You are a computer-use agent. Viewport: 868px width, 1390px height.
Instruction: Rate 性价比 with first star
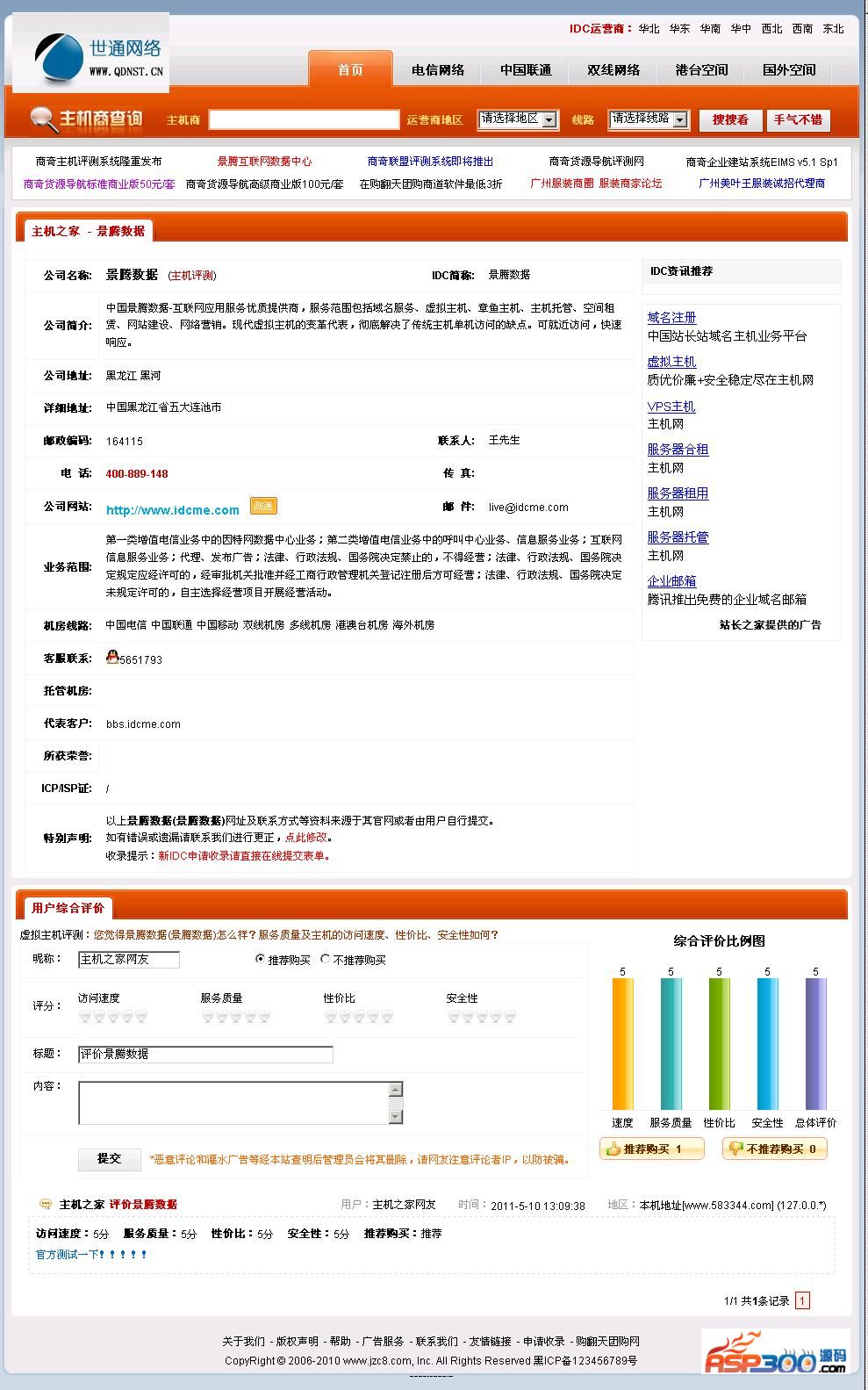tap(331, 1017)
